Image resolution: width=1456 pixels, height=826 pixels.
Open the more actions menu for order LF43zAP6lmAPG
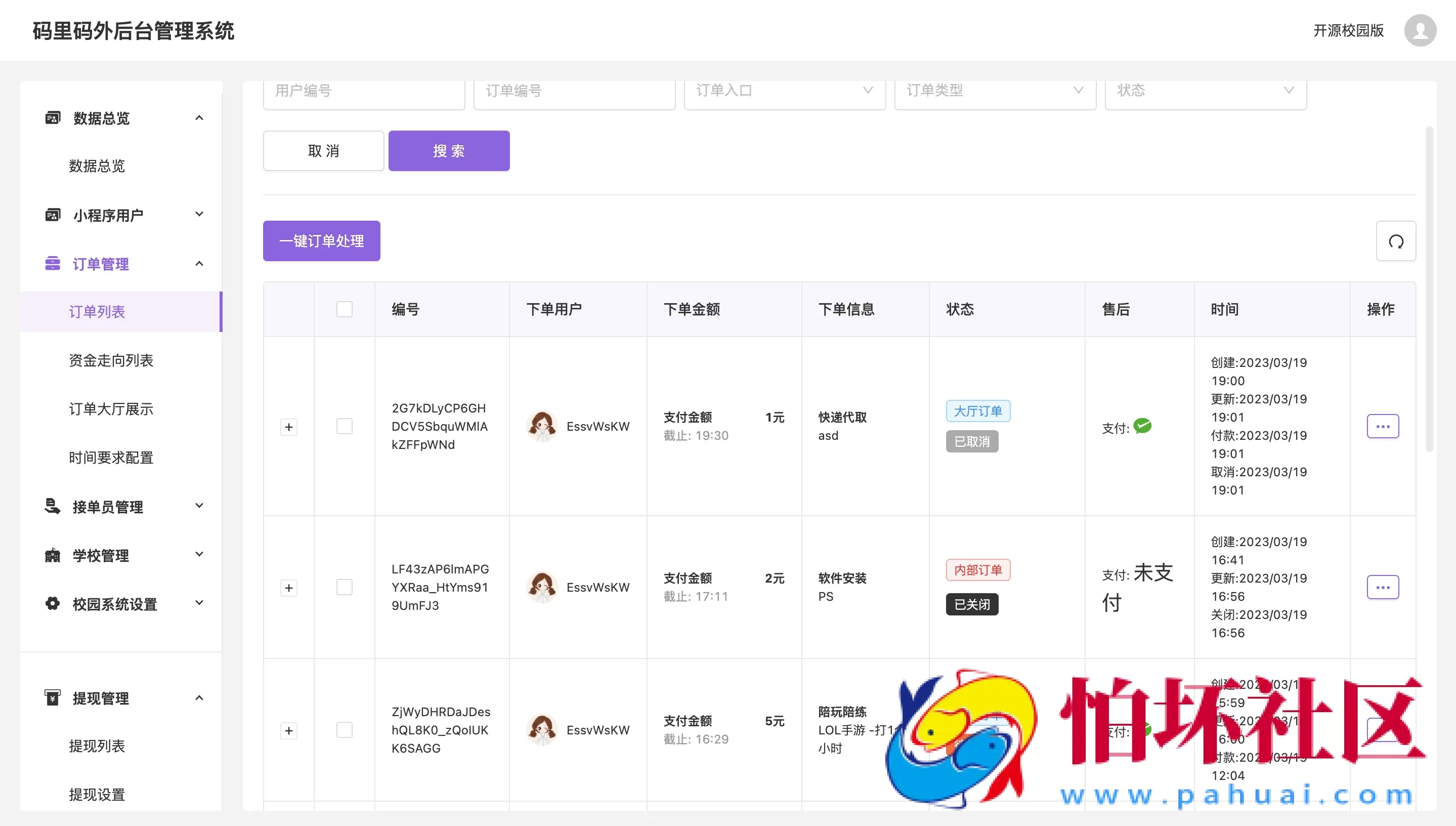1382,587
